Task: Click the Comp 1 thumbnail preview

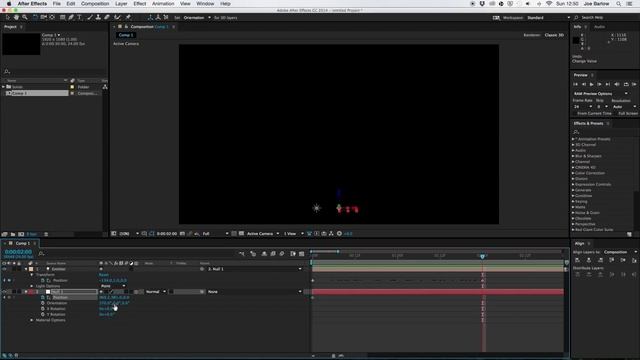Action: pos(21,44)
